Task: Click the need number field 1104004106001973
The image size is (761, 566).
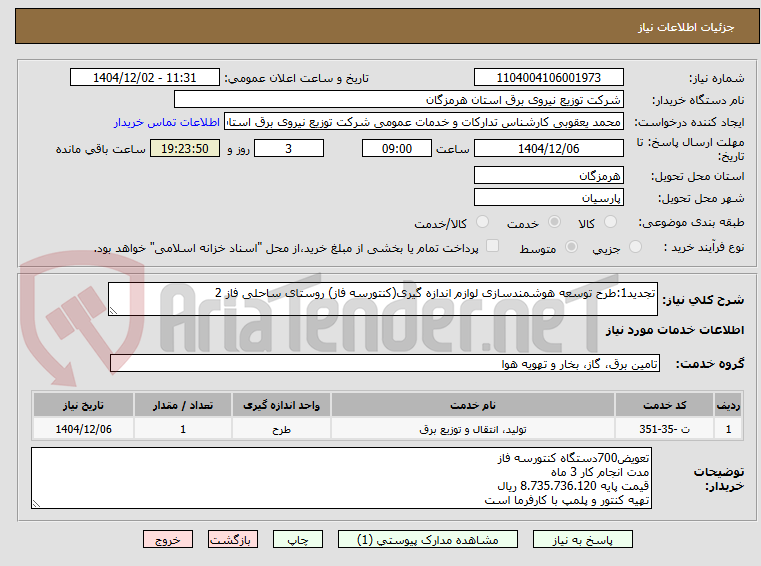Action: coord(548,78)
